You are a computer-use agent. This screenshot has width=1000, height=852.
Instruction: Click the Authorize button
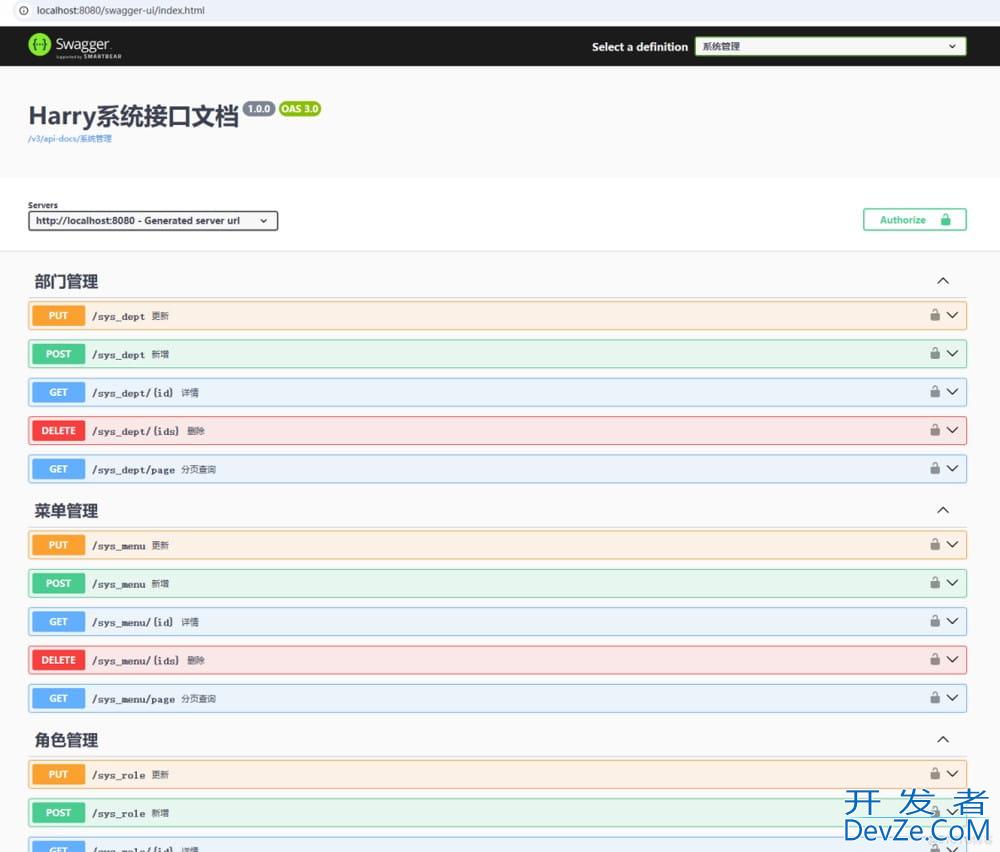[x=915, y=219]
